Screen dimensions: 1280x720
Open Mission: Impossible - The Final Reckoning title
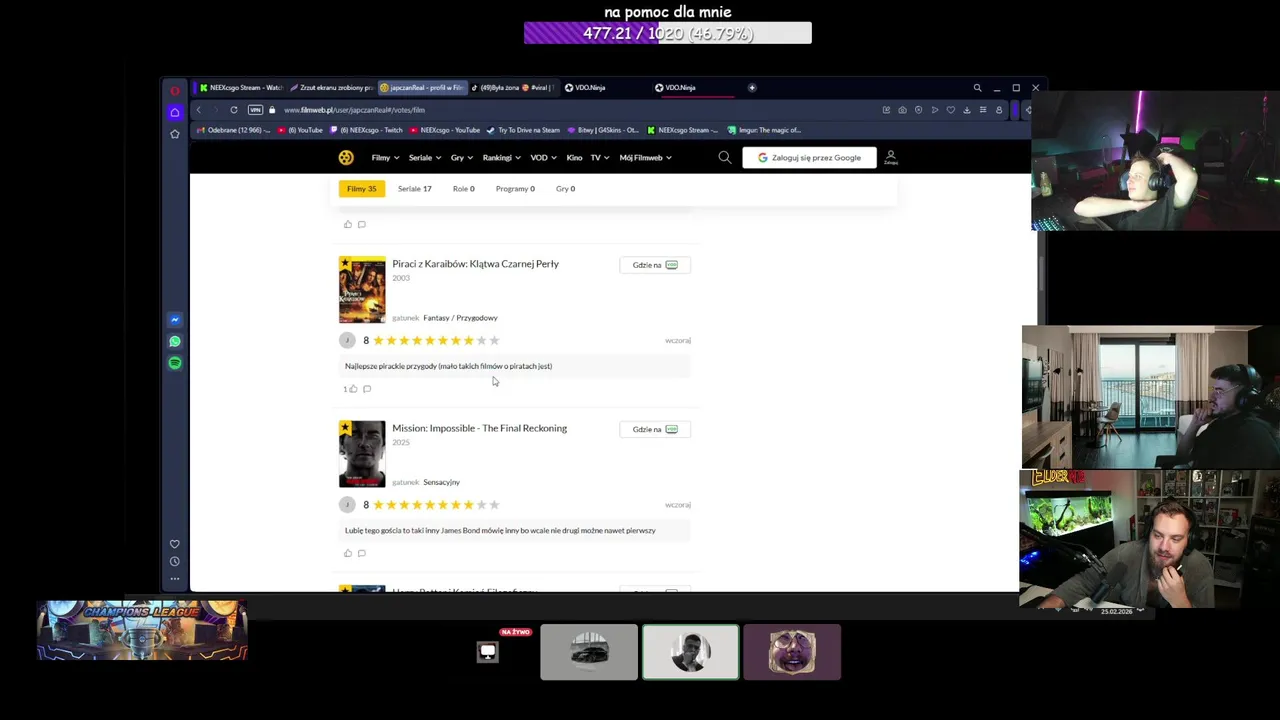coord(479,428)
